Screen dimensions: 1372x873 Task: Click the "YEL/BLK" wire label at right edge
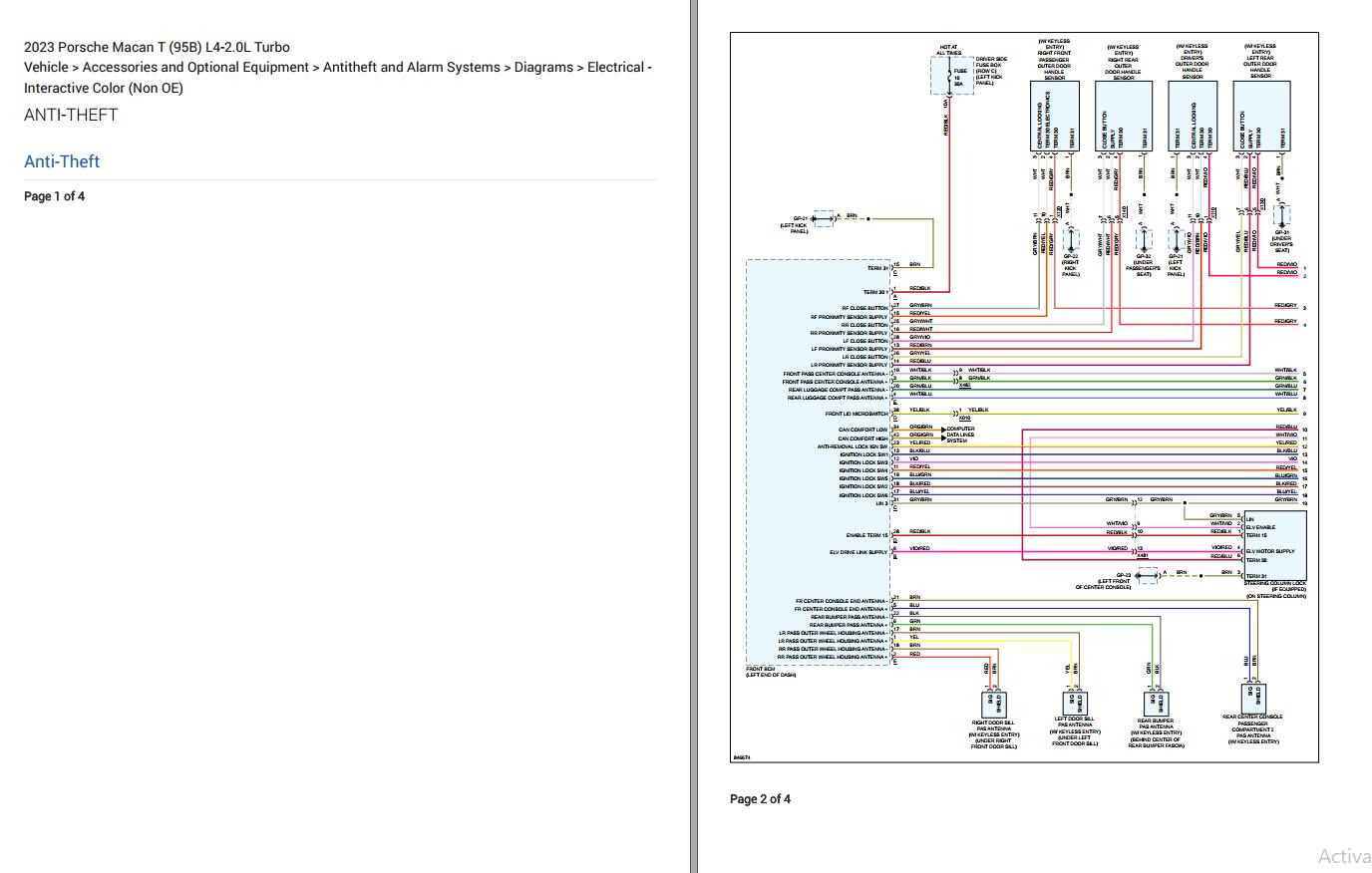coord(1287,410)
